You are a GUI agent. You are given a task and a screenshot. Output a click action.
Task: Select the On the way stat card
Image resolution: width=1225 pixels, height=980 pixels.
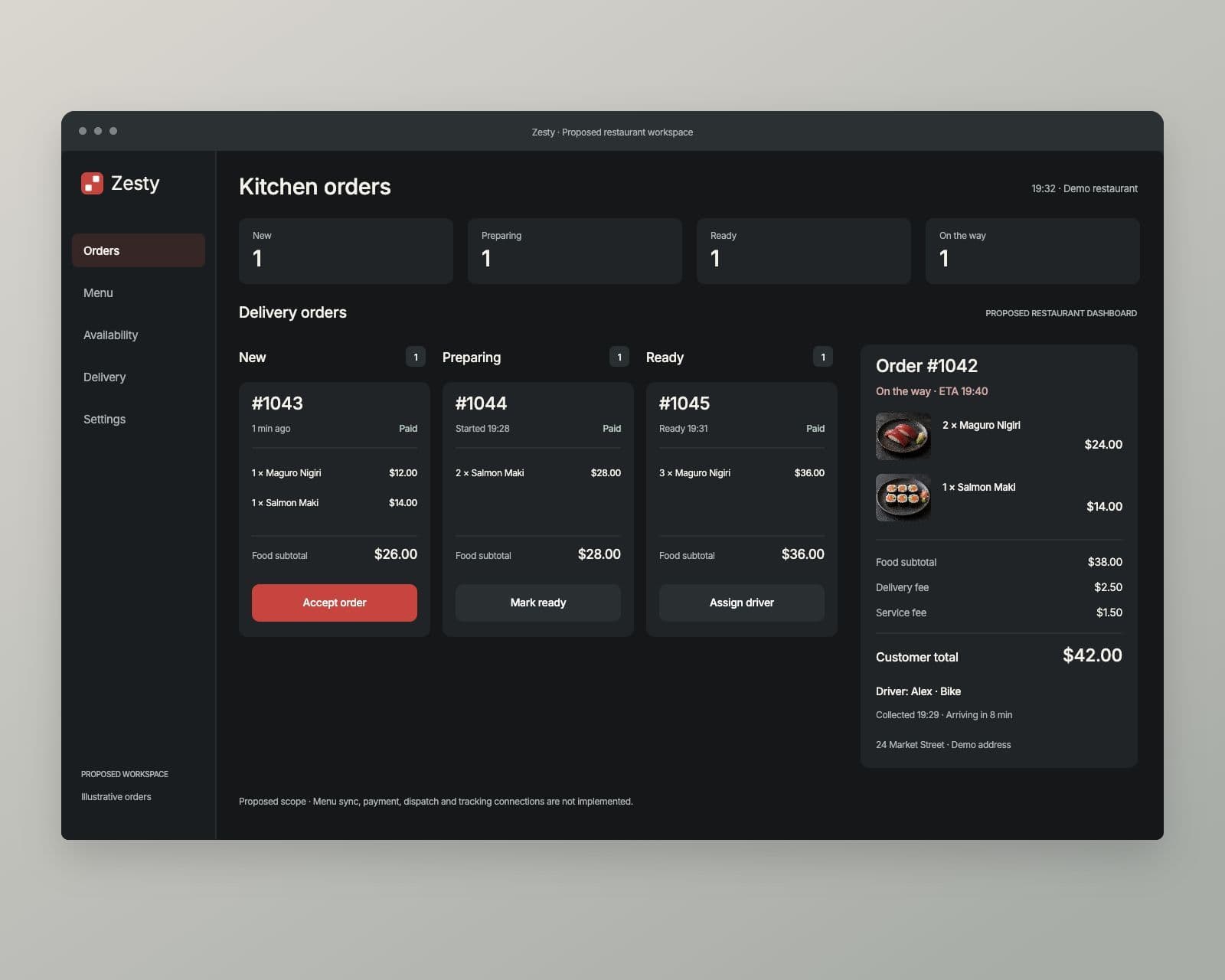(1033, 251)
